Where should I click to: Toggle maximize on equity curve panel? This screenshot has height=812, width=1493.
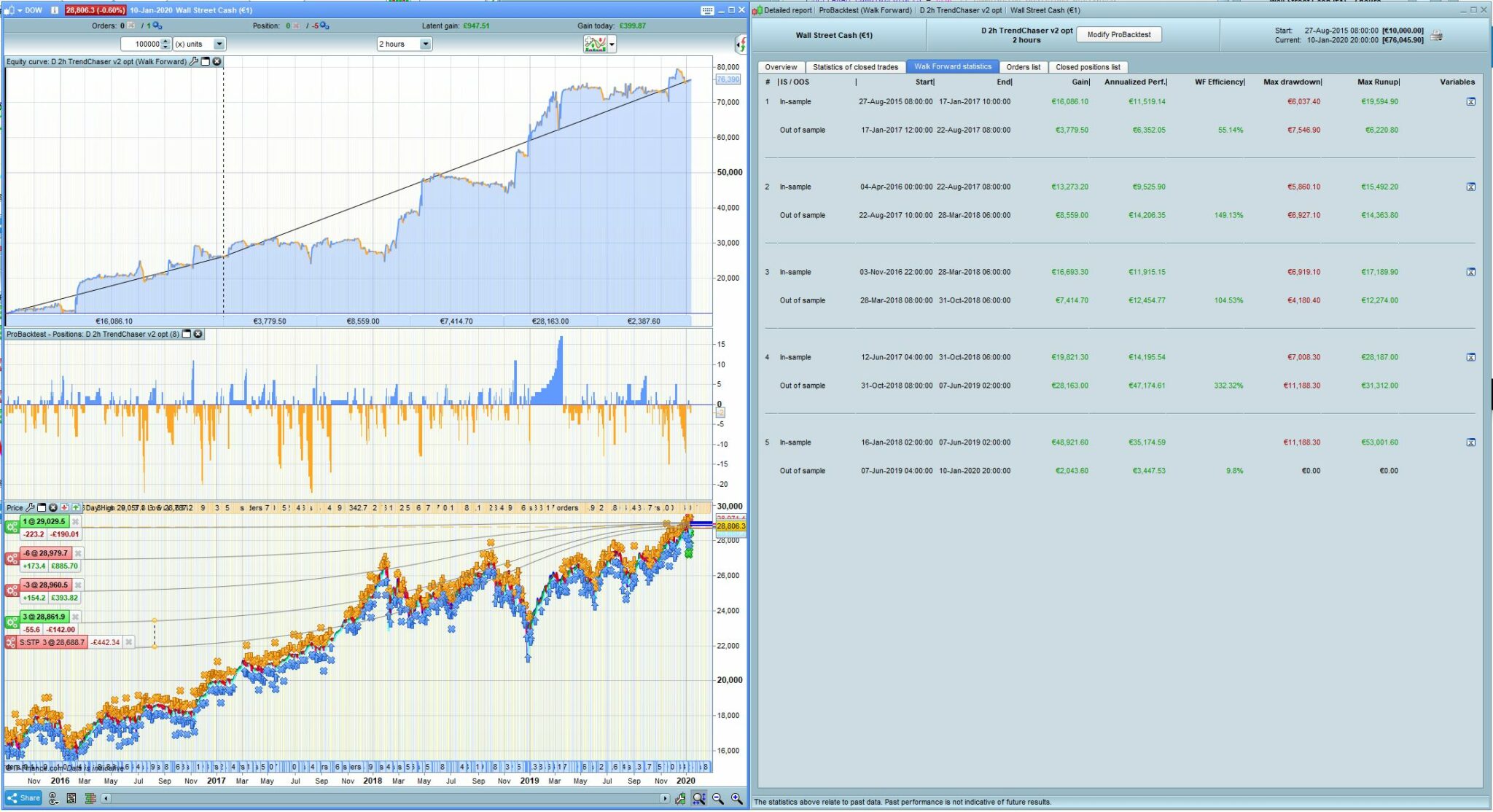tap(206, 62)
